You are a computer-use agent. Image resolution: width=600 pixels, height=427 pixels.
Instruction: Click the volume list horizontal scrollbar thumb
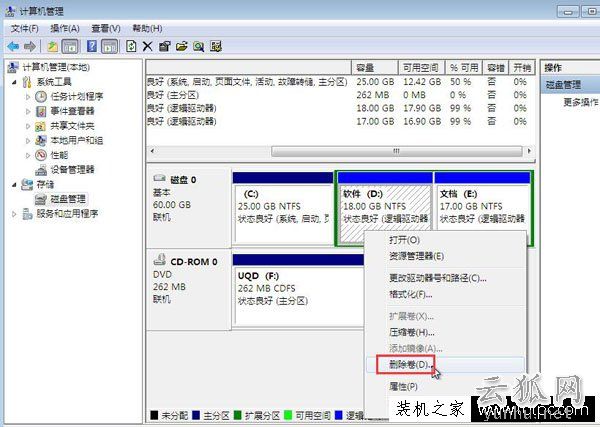tap(396, 151)
